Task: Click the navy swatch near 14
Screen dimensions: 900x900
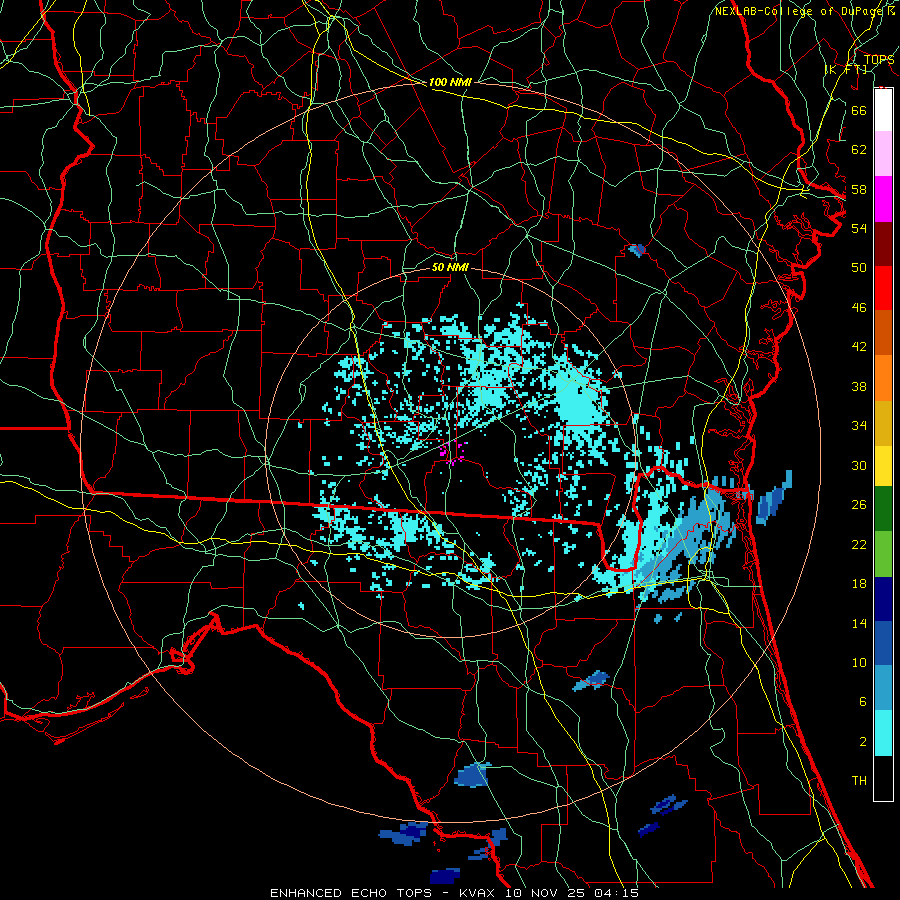Action: pyautogui.click(x=883, y=599)
